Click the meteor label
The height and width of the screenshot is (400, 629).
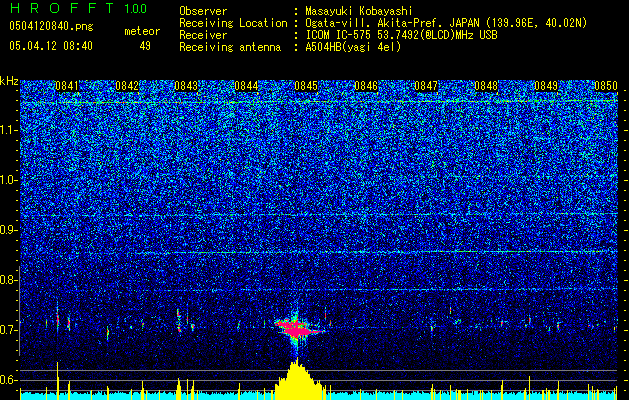[142, 31]
